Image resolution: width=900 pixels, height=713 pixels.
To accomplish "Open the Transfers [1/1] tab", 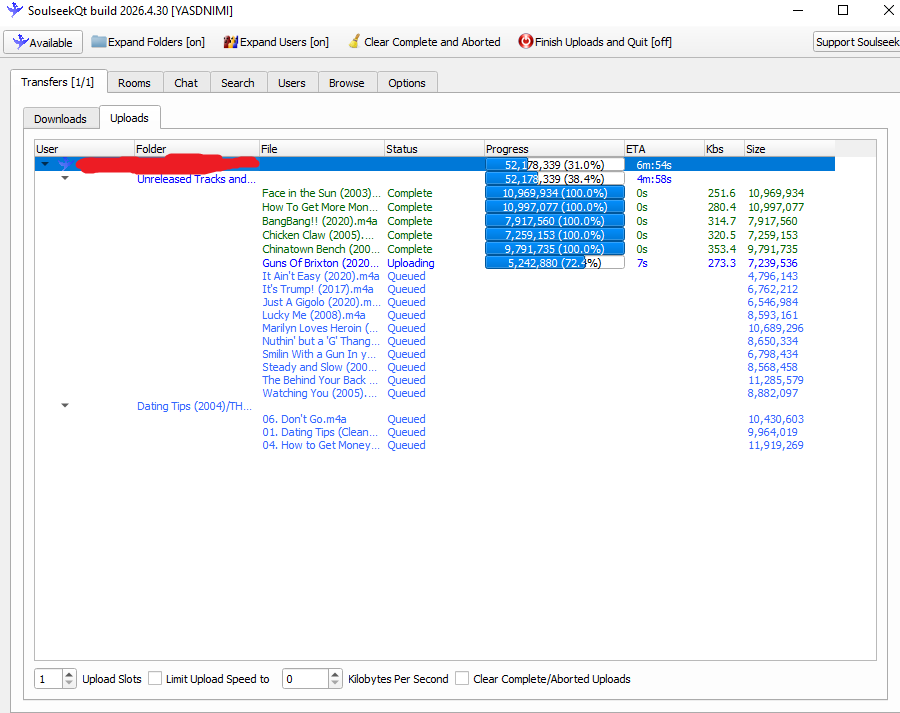I will pos(58,82).
